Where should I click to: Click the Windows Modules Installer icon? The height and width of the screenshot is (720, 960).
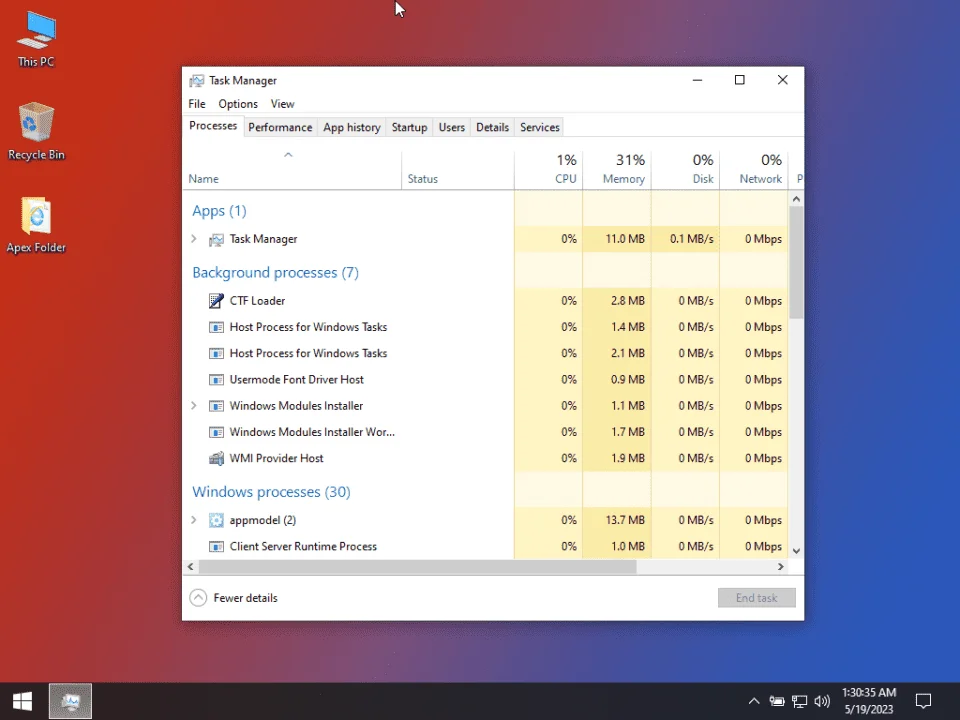(x=216, y=406)
